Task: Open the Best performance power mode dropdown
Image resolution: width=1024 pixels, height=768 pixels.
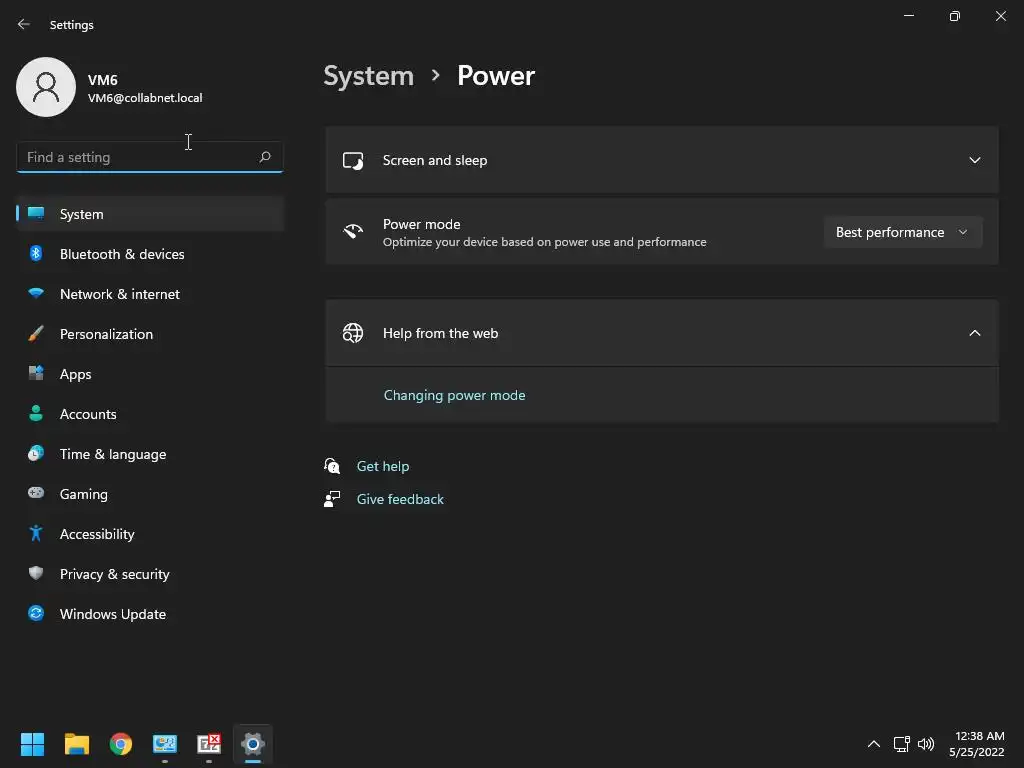Action: [903, 232]
